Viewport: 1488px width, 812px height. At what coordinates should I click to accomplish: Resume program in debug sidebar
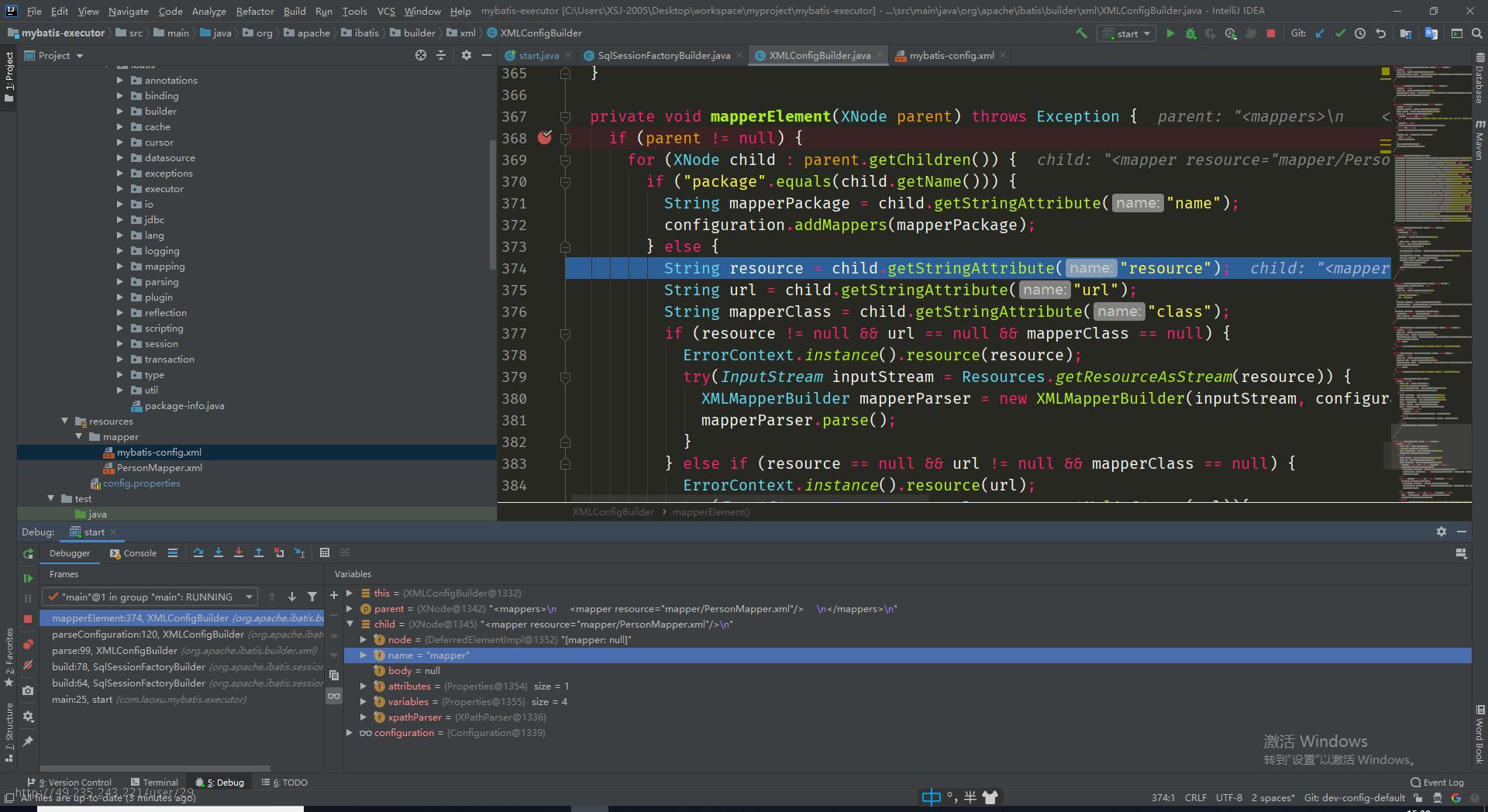28,578
